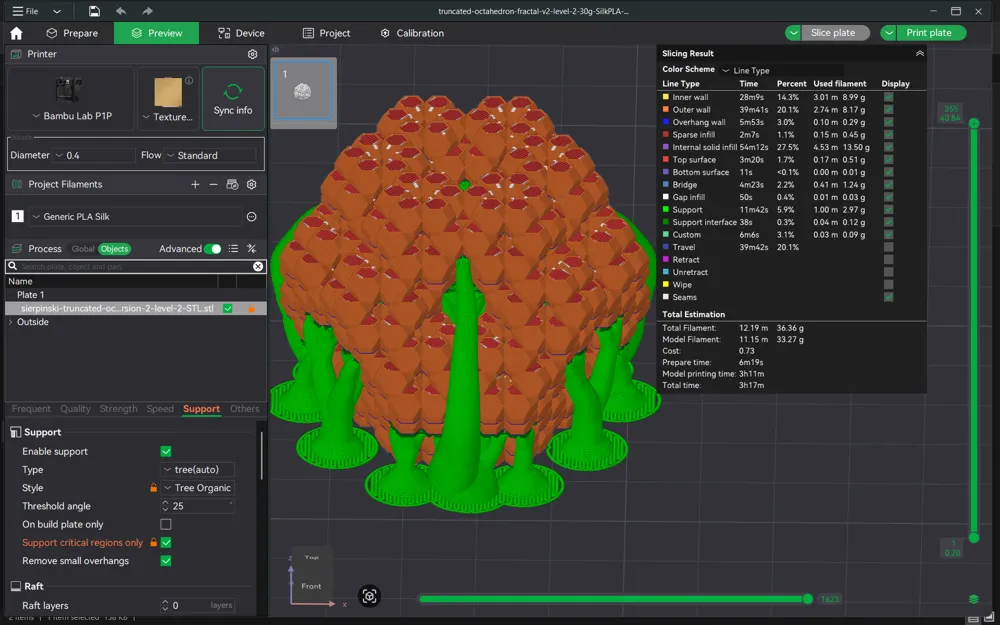Viewport: 1000px width, 625px height.
Task: Open process settings list icon
Action: coord(233,249)
